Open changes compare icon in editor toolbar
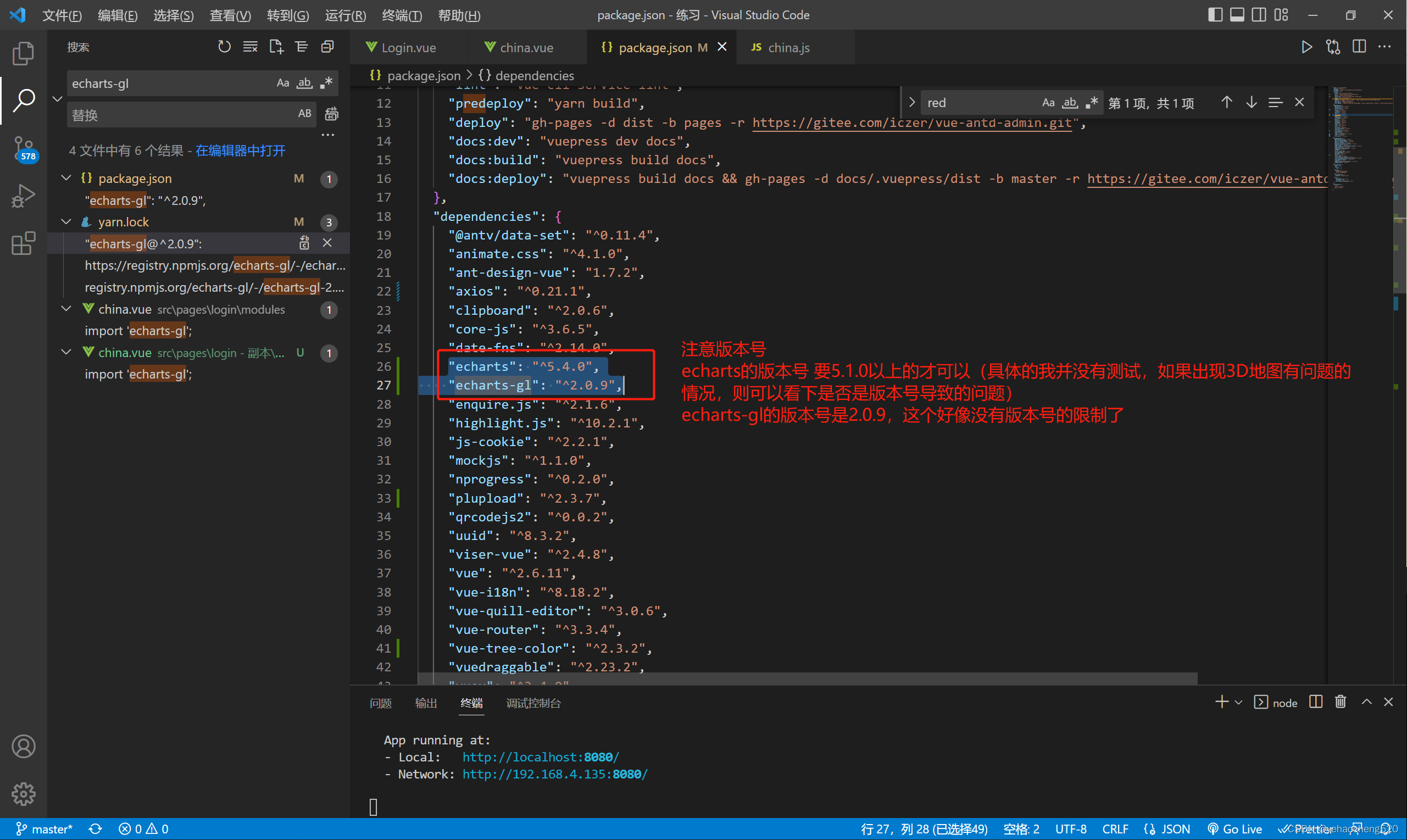Image resolution: width=1407 pixels, height=840 pixels. click(1333, 47)
